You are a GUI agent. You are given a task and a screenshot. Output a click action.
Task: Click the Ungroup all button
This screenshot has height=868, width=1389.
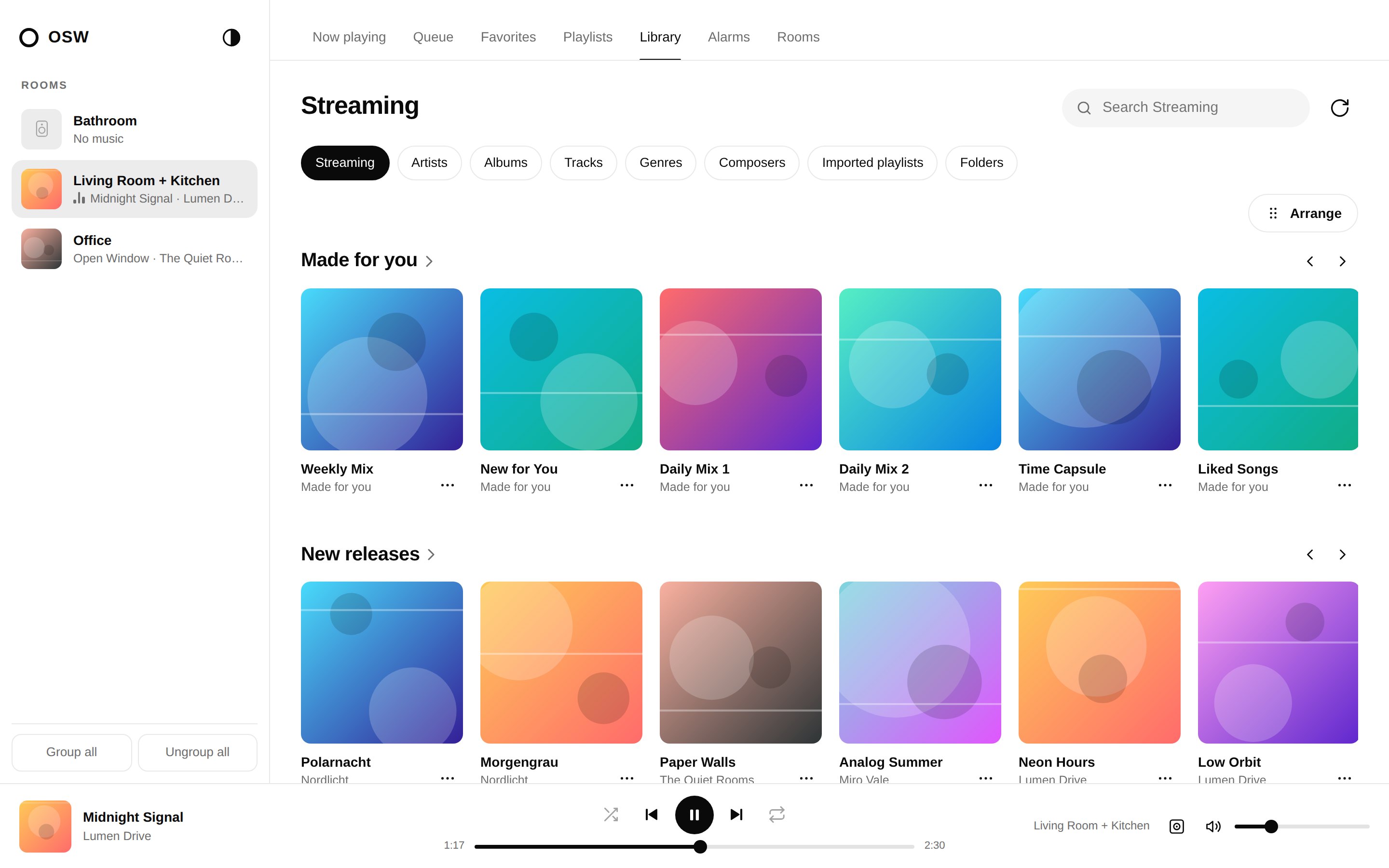(x=197, y=752)
